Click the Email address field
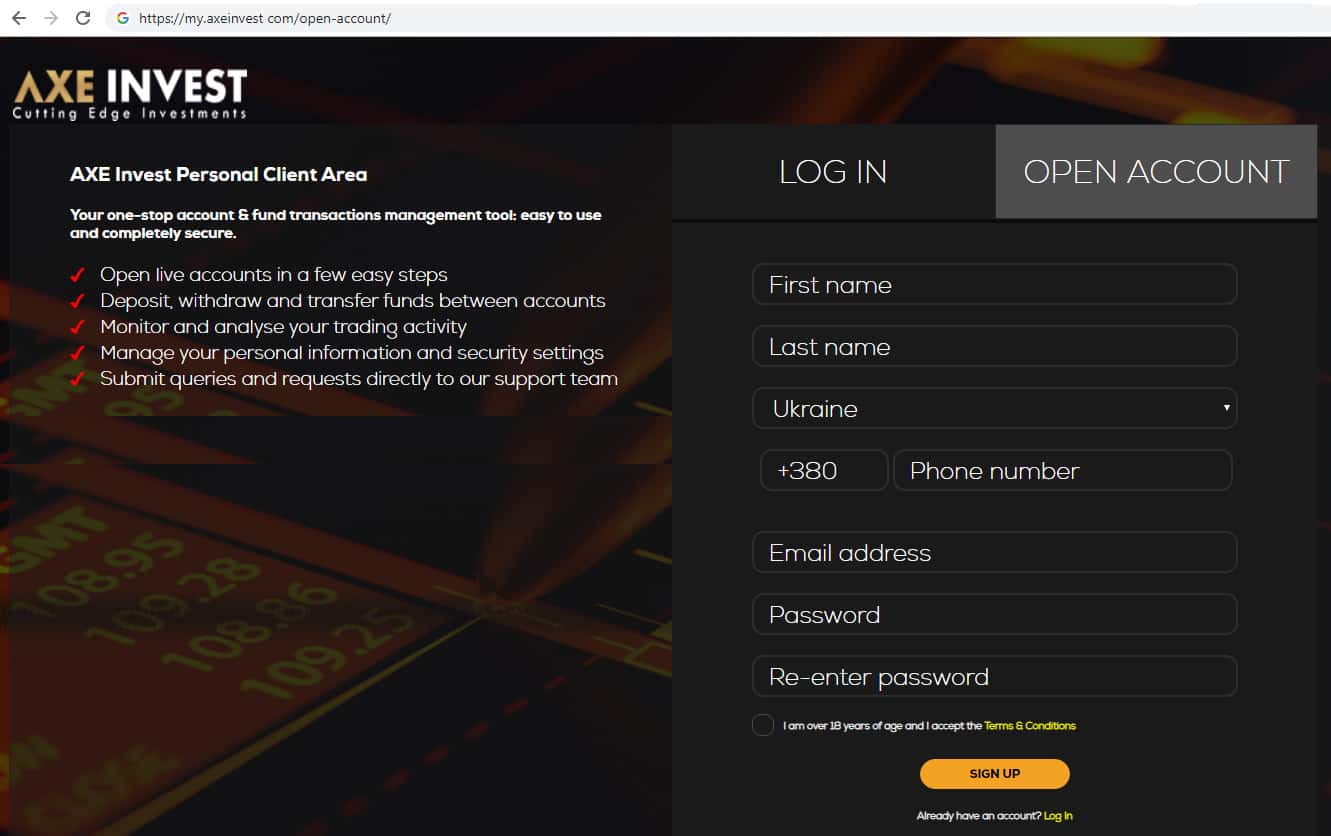Image resolution: width=1331 pixels, height=836 pixels. pos(994,553)
